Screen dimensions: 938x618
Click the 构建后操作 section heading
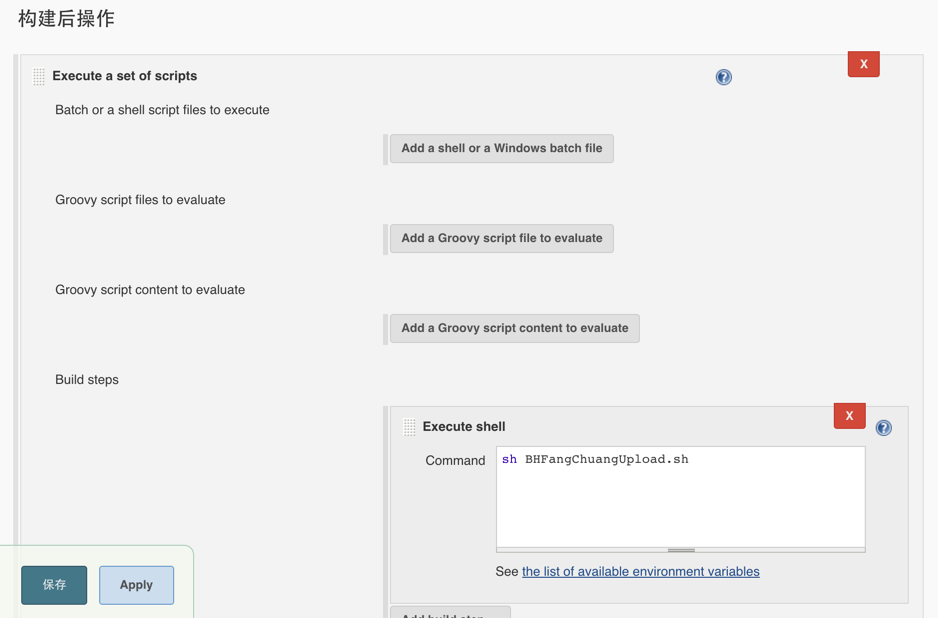pos(66,19)
